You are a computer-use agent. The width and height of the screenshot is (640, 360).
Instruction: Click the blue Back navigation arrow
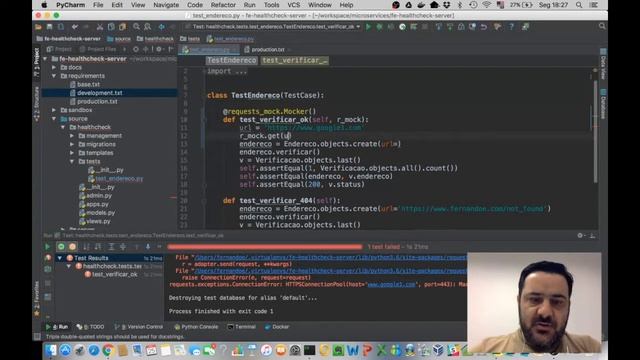(x=162, y=27)
